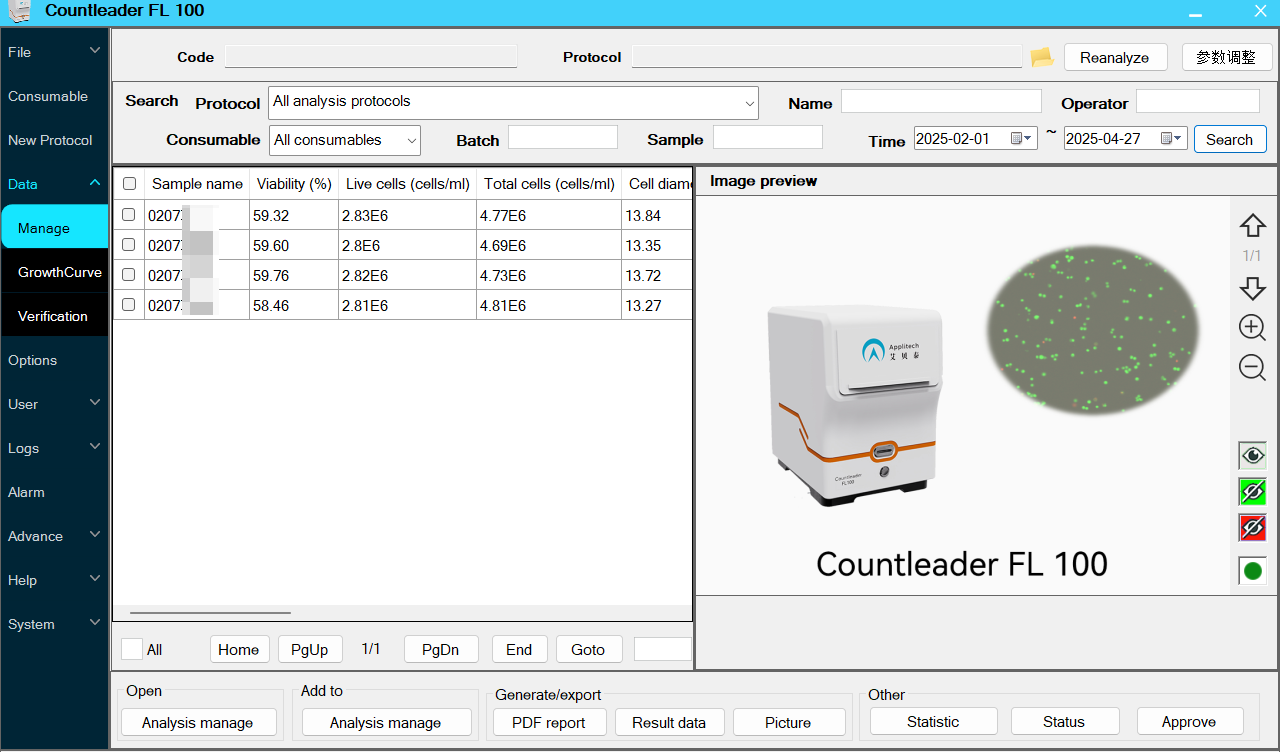Viewport: 1280px width, 752px height.
Task: Click the Reanalyze button
Action: [1114, 57]
